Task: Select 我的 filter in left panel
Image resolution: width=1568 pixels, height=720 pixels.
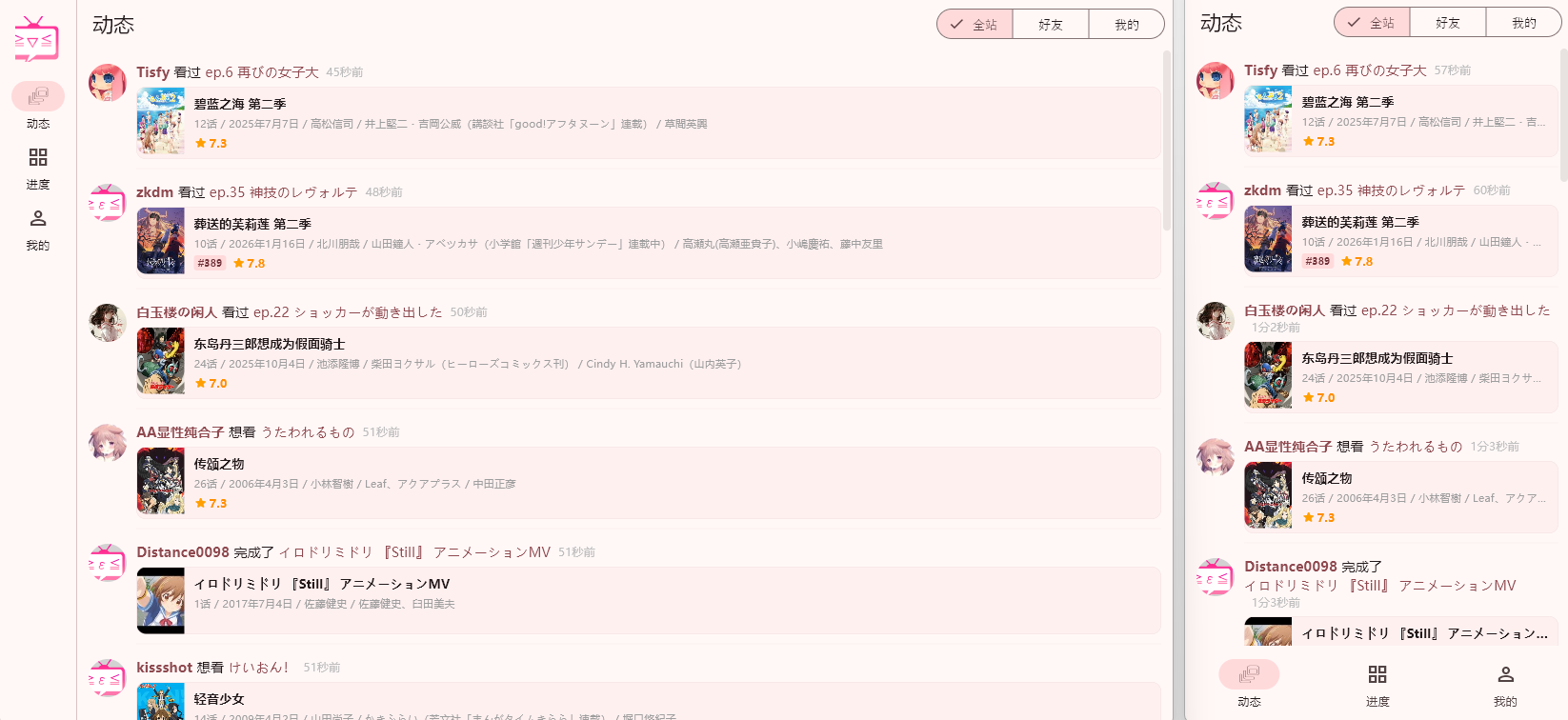Action: 1127,24
